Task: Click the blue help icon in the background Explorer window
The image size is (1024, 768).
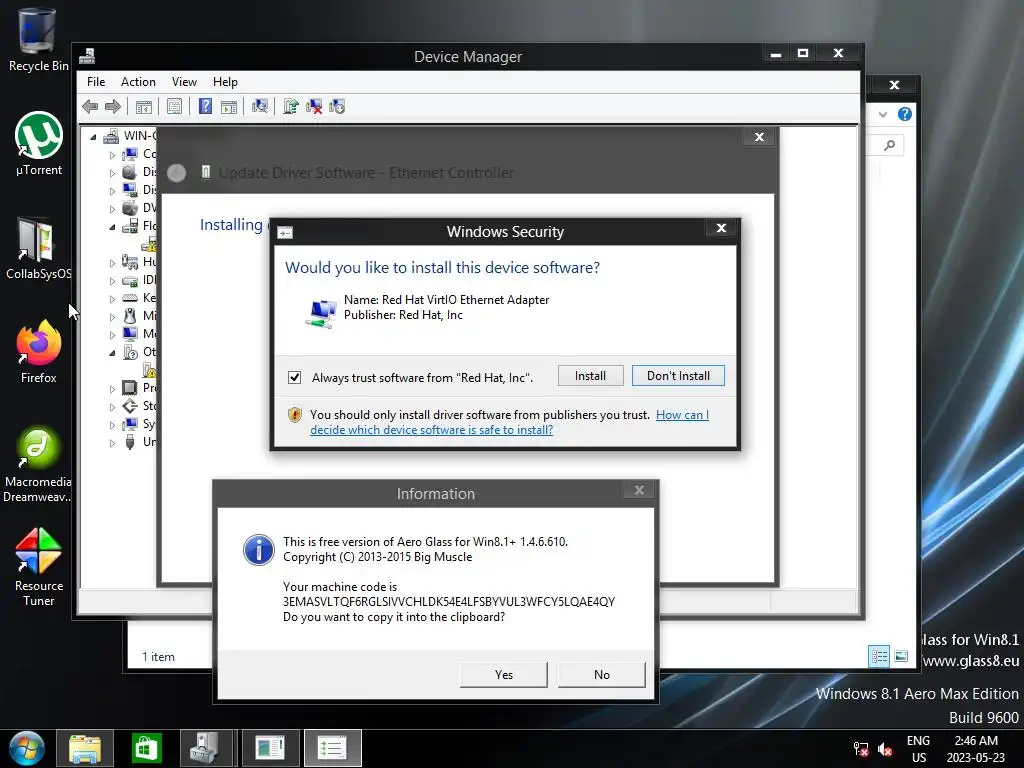Action: tap(904, 114)
